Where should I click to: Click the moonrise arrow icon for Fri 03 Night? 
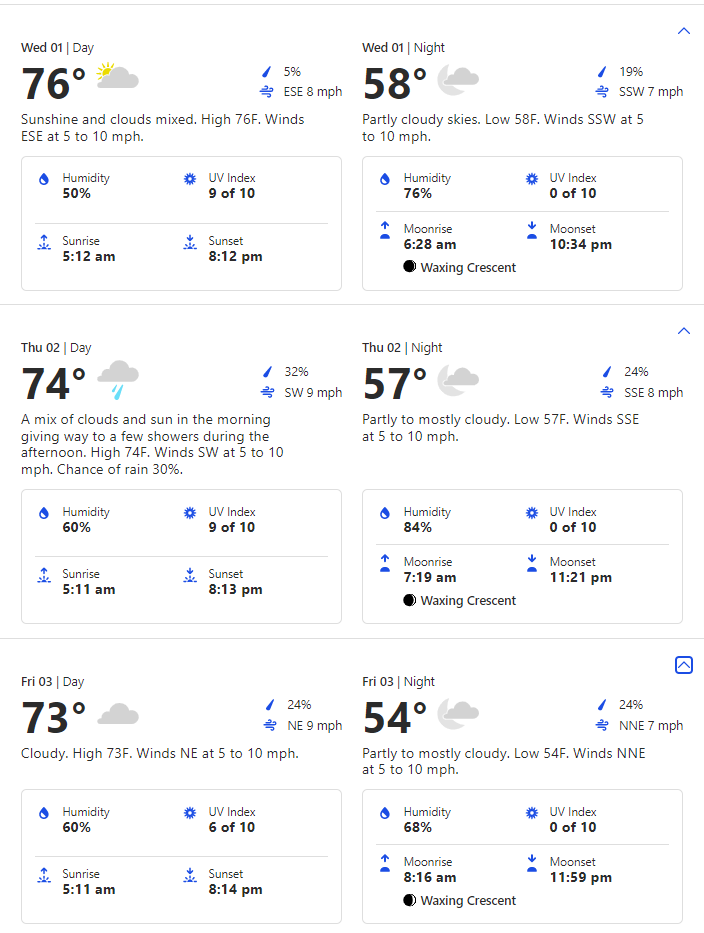point(385,863)
